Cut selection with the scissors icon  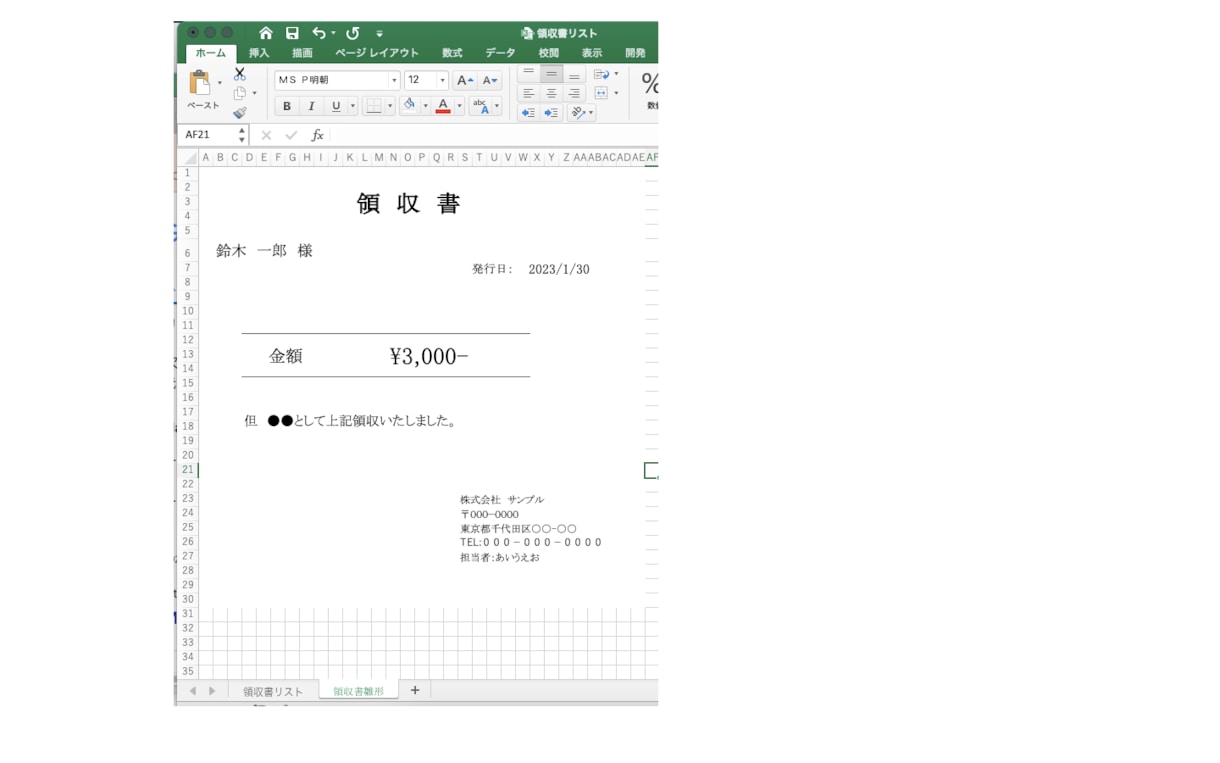click(x=240, y=74)
